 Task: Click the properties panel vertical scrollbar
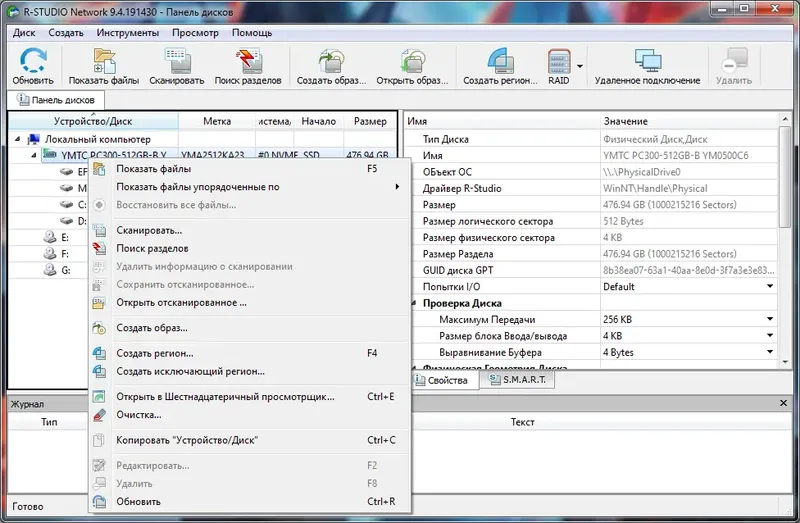pyautogui.click(x=785, y=176)
